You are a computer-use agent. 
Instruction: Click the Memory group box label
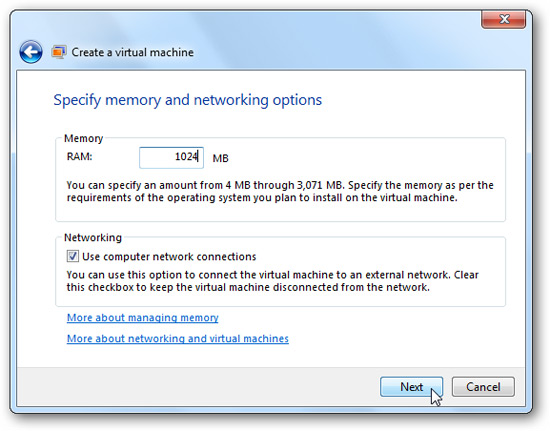83,139
